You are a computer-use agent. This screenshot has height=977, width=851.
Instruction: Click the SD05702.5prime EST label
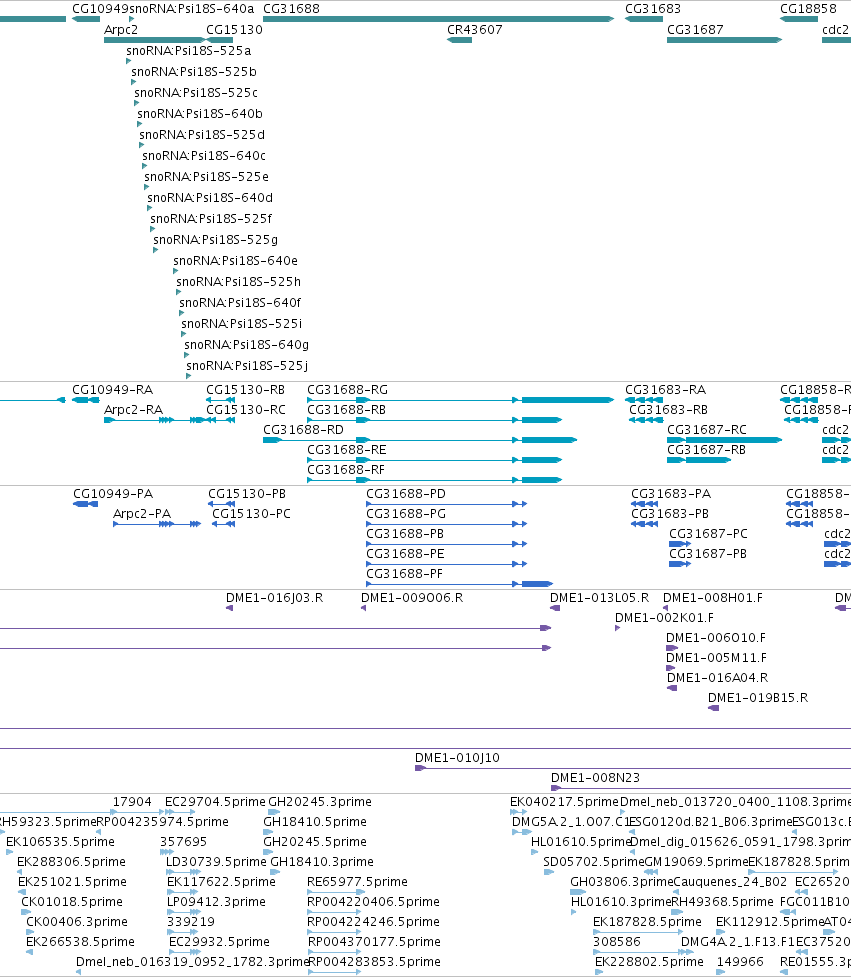594,862
